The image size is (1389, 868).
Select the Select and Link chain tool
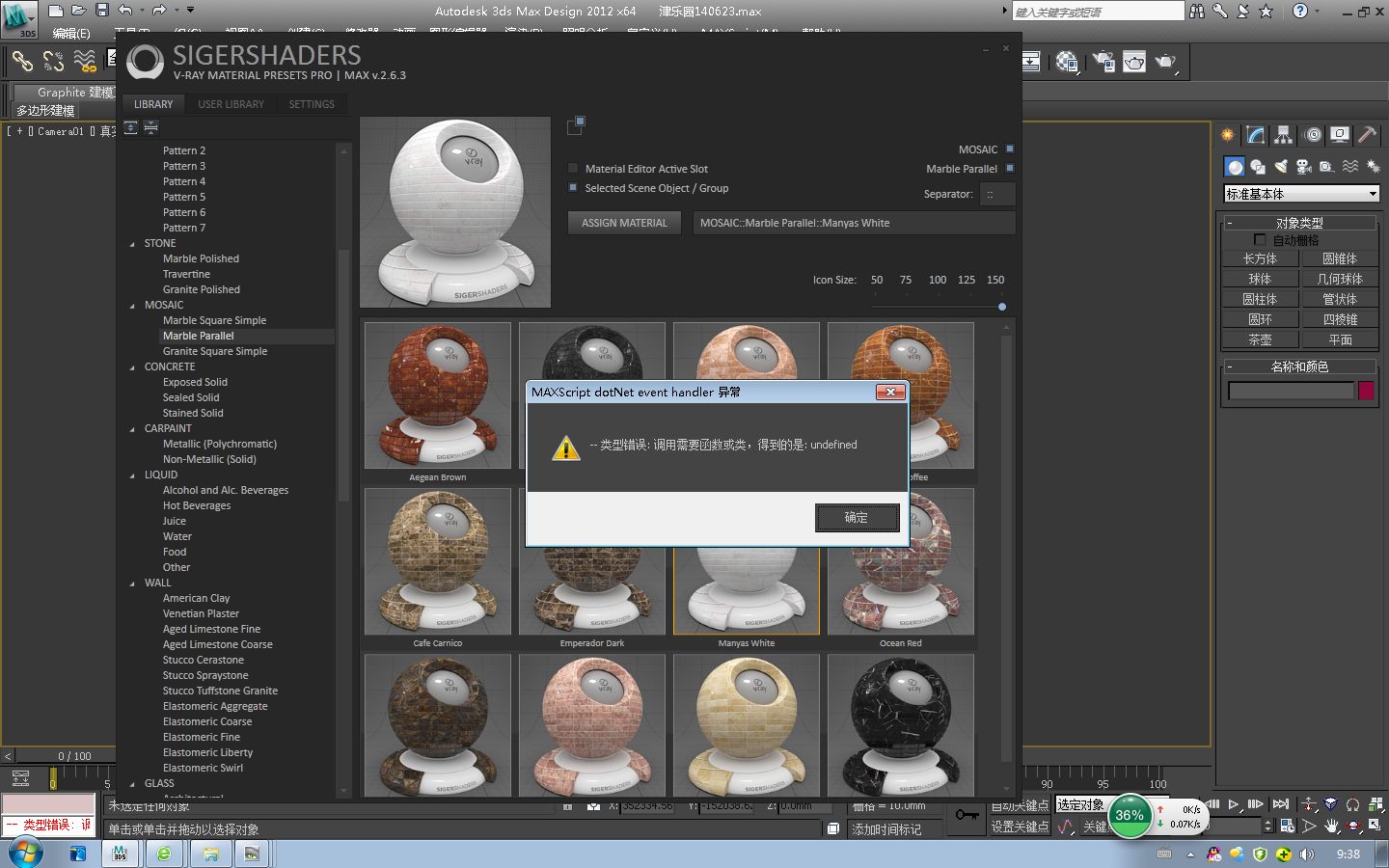point(22,62)
